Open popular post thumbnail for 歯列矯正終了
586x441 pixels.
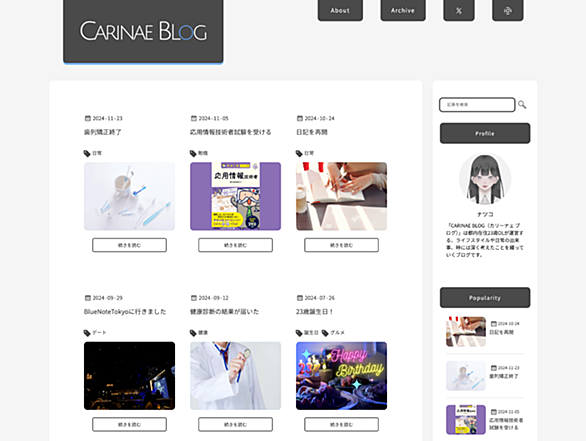click(466, 376)
